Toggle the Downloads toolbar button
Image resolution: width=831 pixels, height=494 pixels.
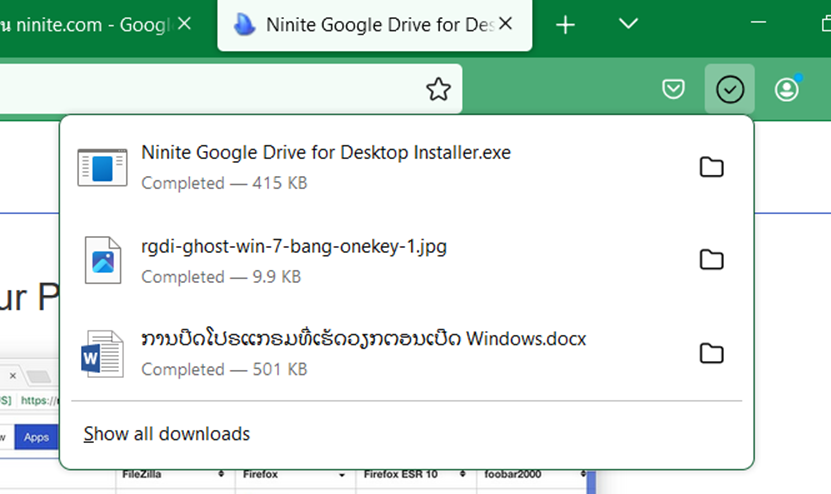point(730,90)
